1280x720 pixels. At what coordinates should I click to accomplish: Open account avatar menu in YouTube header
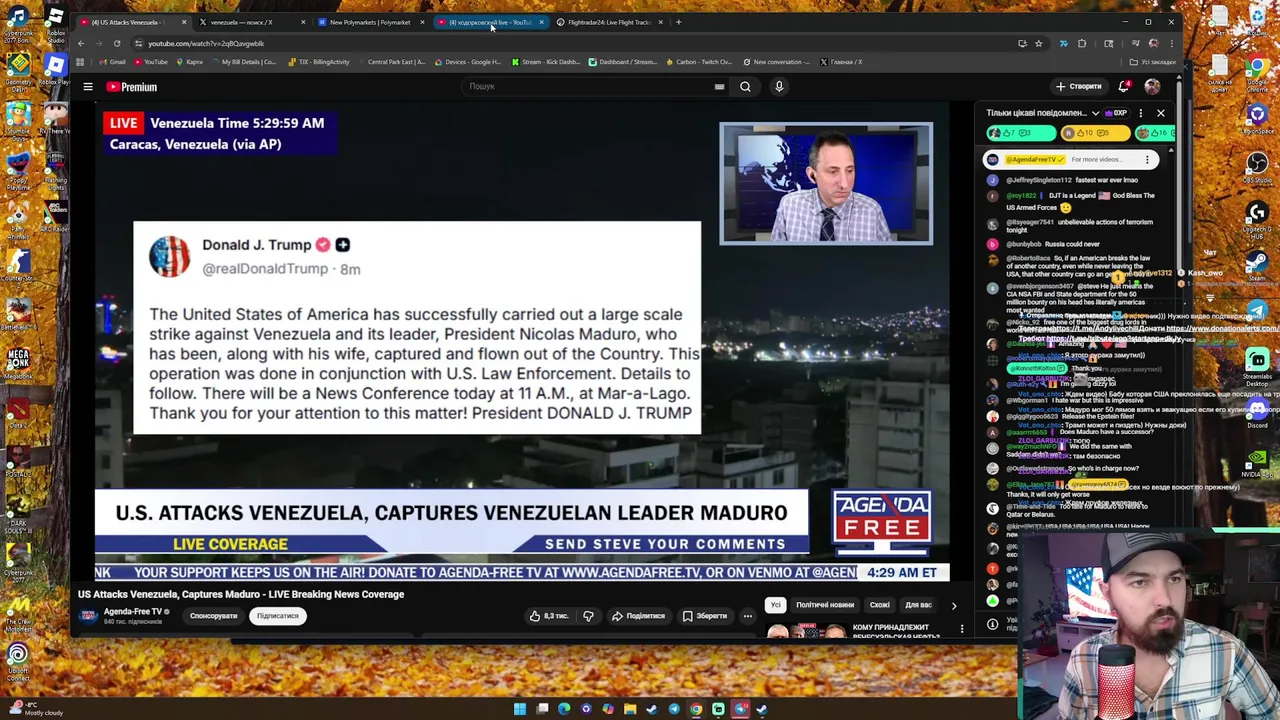tap(1152, 86)
